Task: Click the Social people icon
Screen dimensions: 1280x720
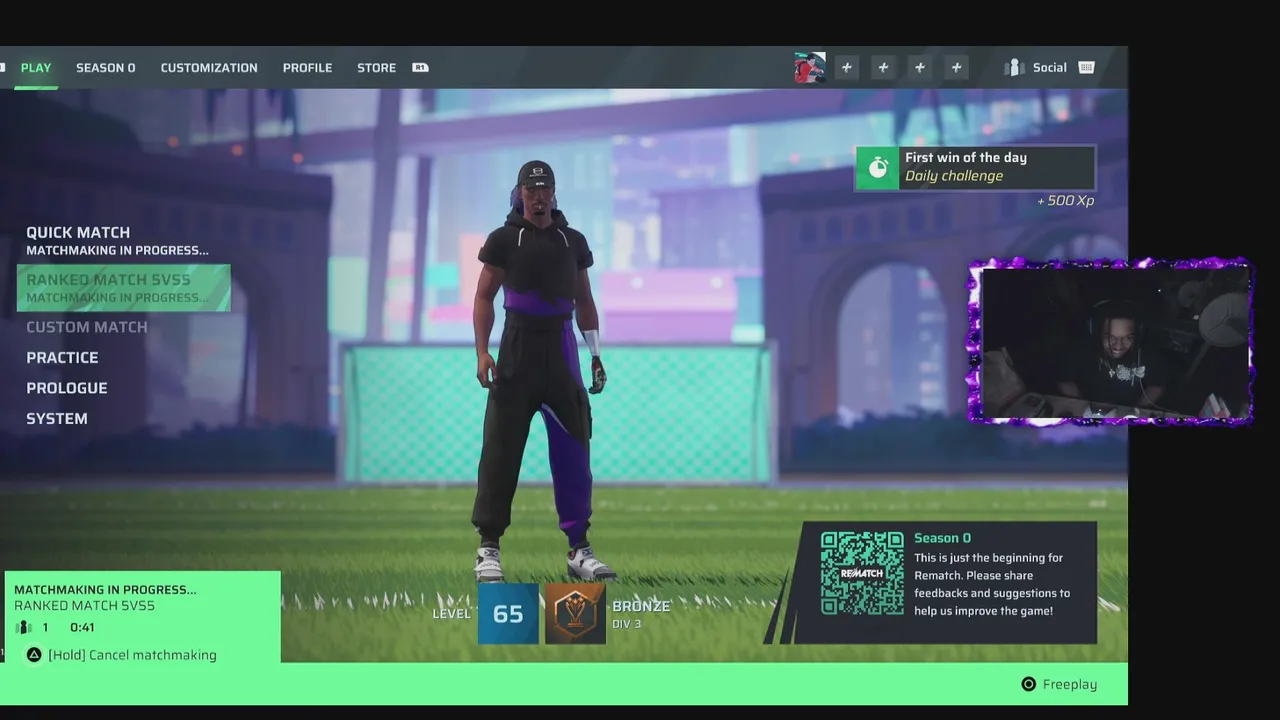Action: click(x=1015, y=67)
